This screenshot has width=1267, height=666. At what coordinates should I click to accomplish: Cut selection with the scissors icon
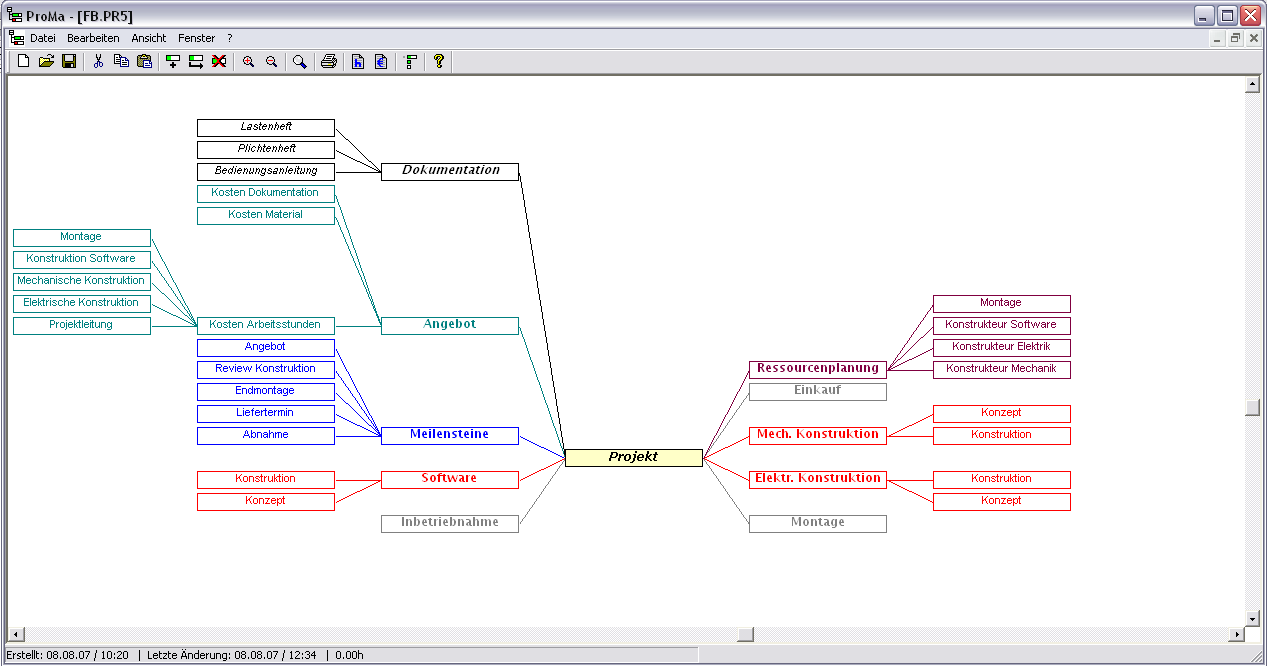(98, 62)
